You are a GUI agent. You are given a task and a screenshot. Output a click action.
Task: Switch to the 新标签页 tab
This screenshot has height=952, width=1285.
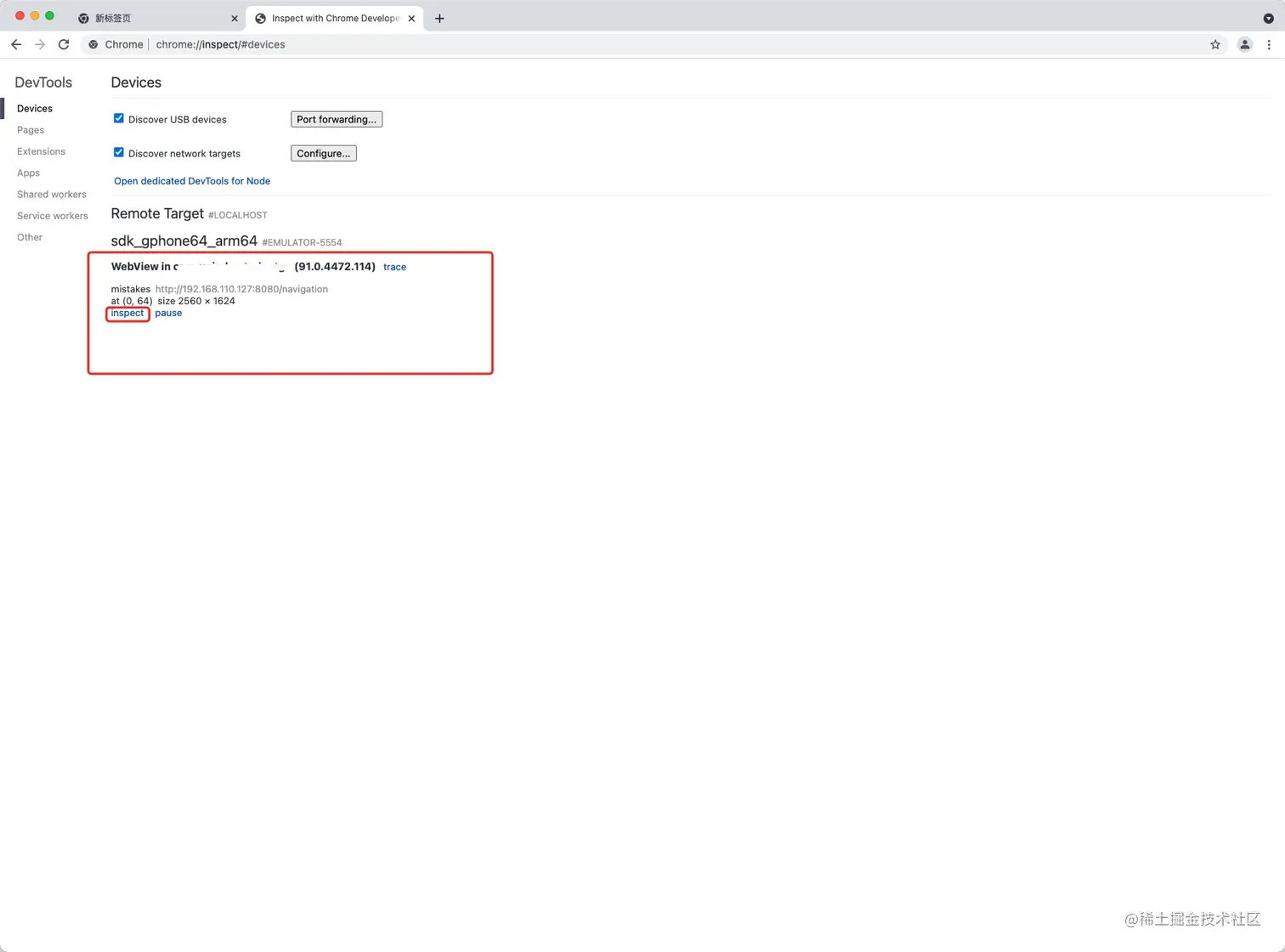tap(156, 18)
